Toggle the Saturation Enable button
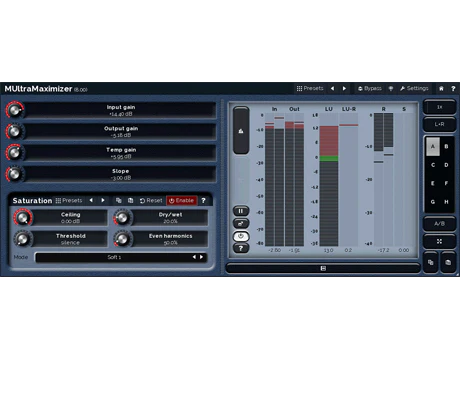Screen dimensions: 460x416 182,200
